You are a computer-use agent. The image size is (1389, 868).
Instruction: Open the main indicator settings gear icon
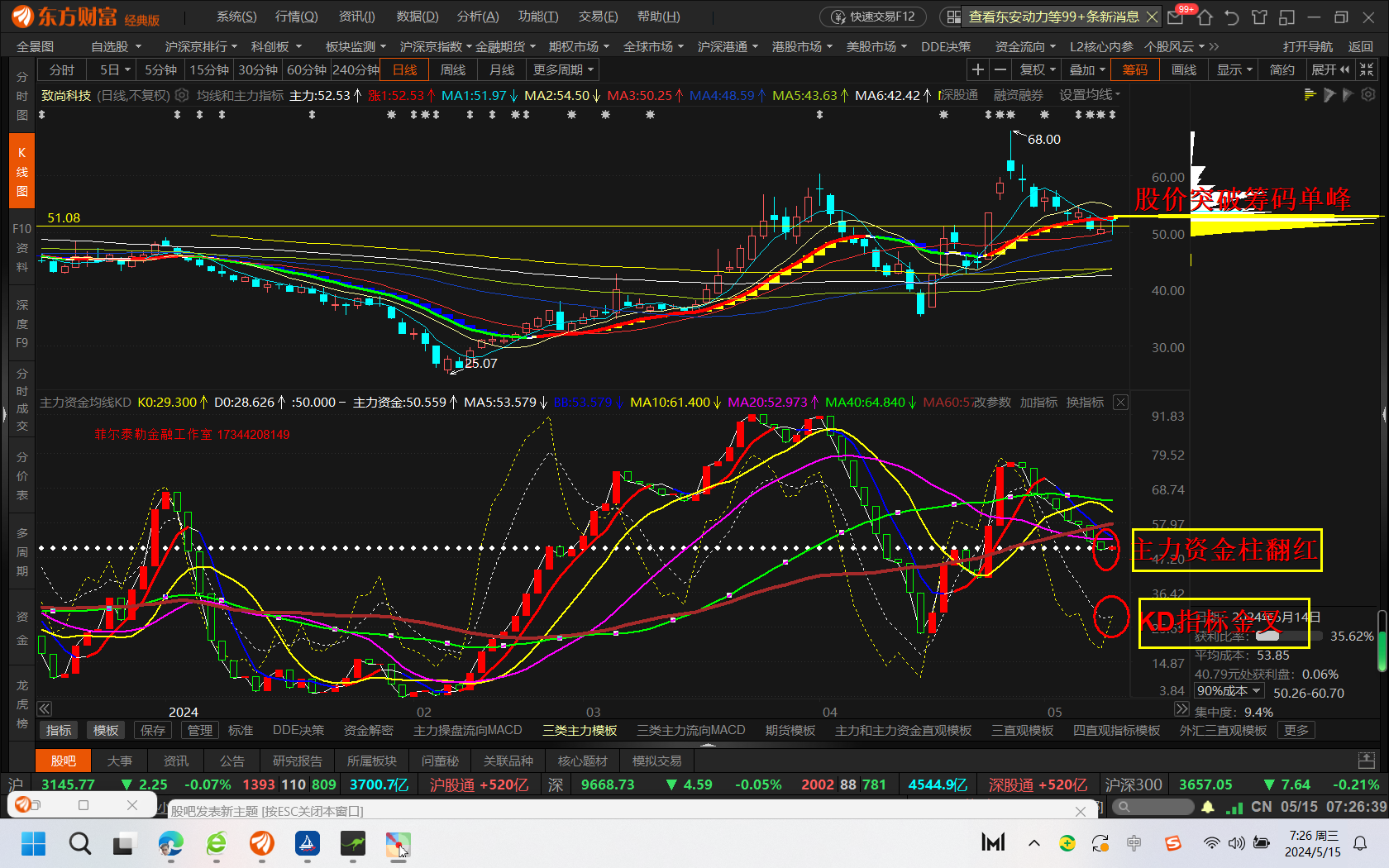(182, 96)
